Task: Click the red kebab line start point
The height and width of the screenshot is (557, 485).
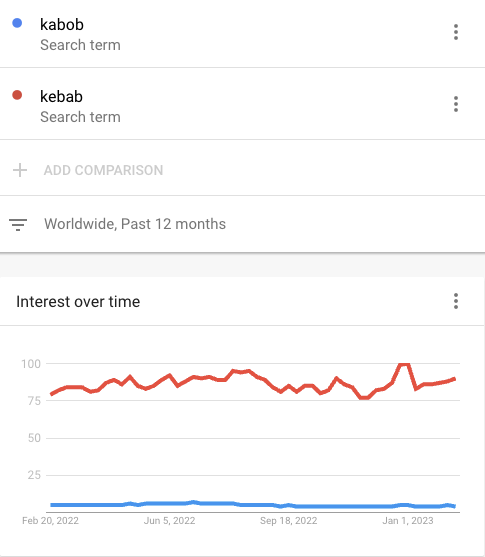Action: click(x=52, y=394)
